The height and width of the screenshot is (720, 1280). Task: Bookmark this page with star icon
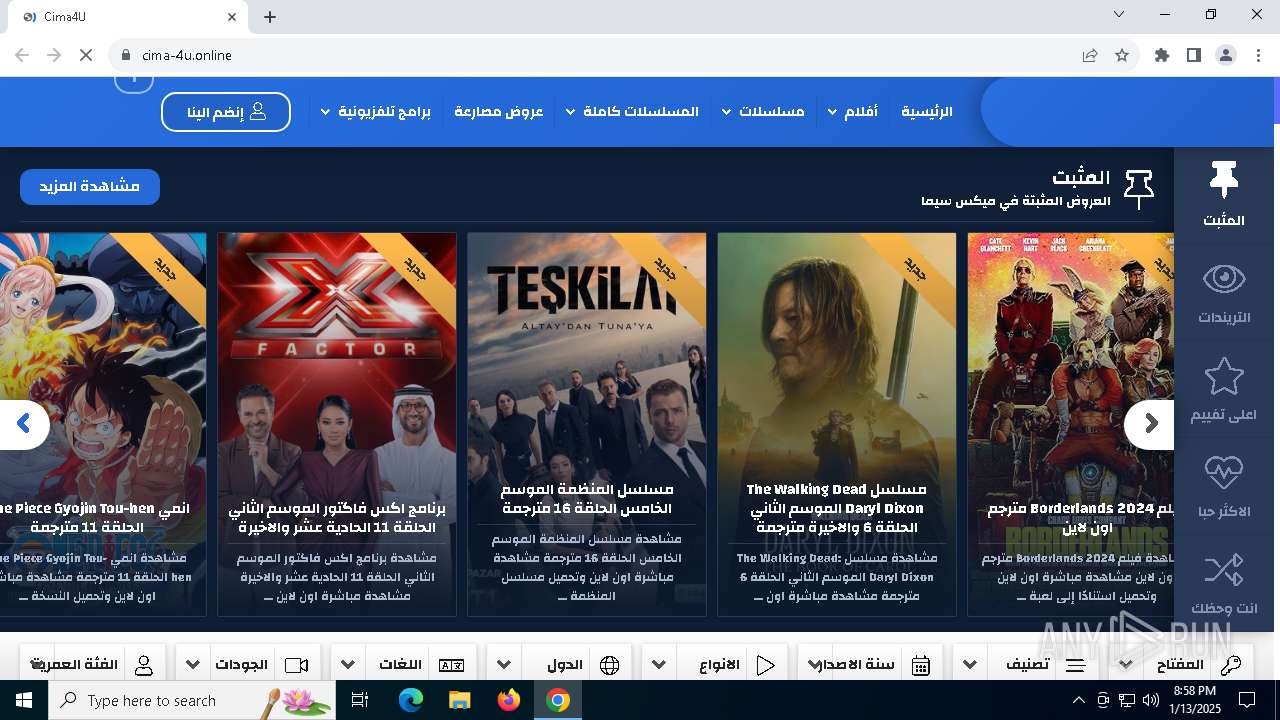[x=1122, y=55]
